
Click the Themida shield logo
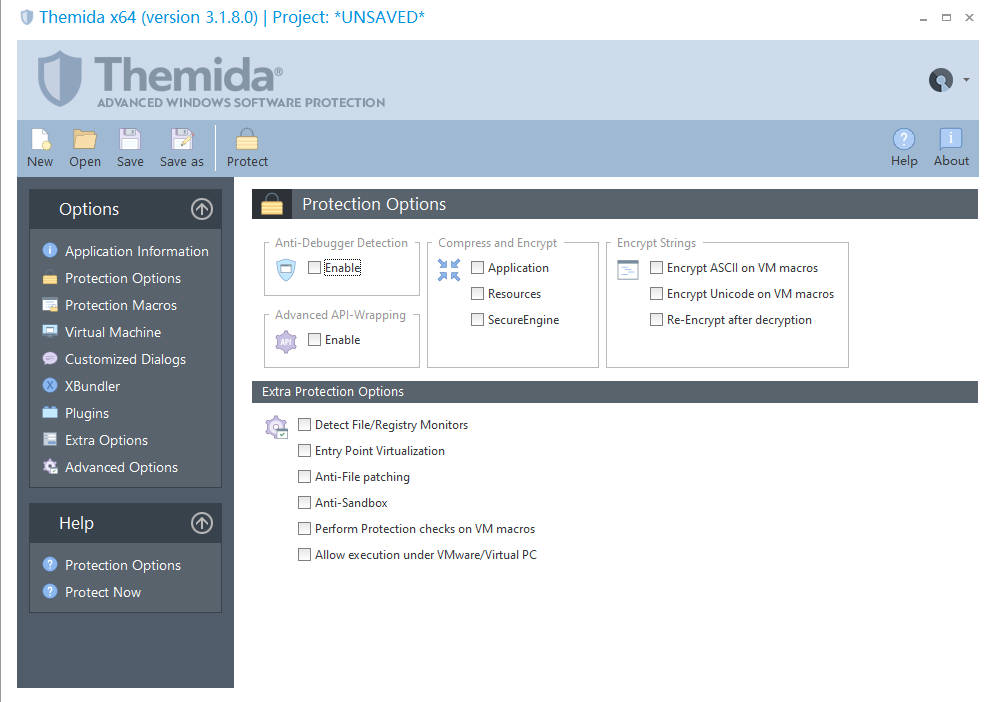point(60,78)
